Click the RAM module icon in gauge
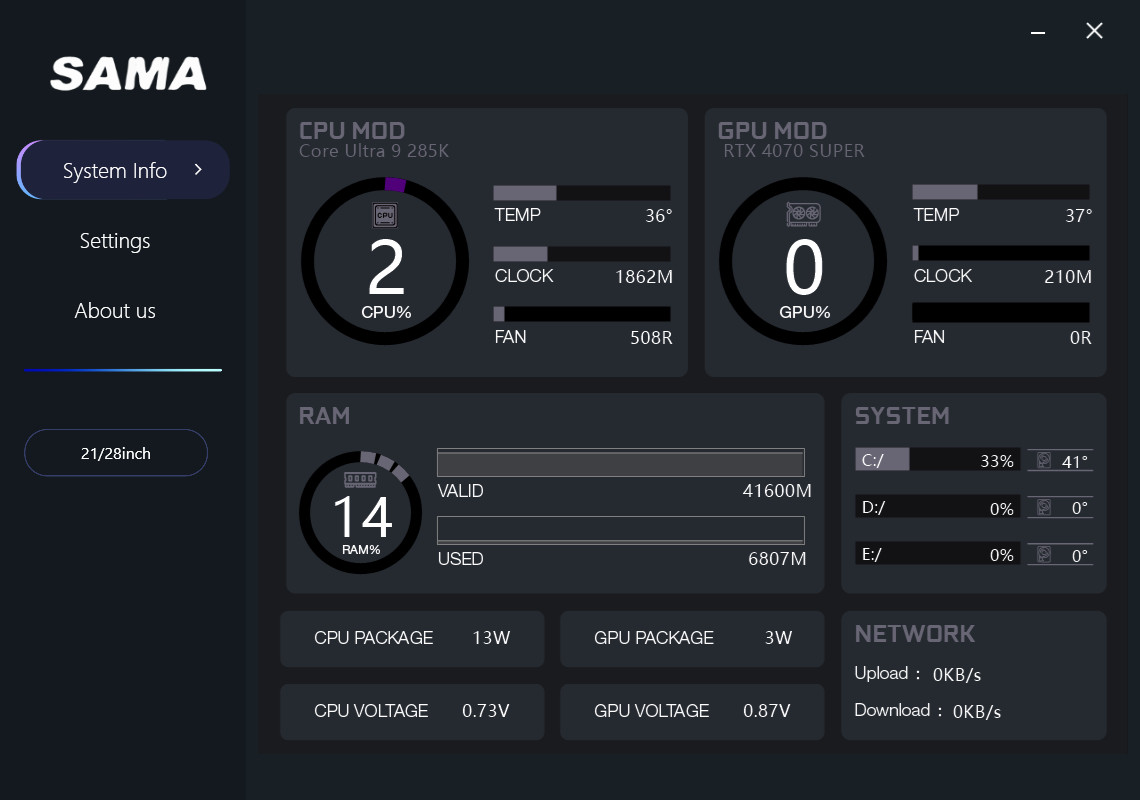 [360, 480]
